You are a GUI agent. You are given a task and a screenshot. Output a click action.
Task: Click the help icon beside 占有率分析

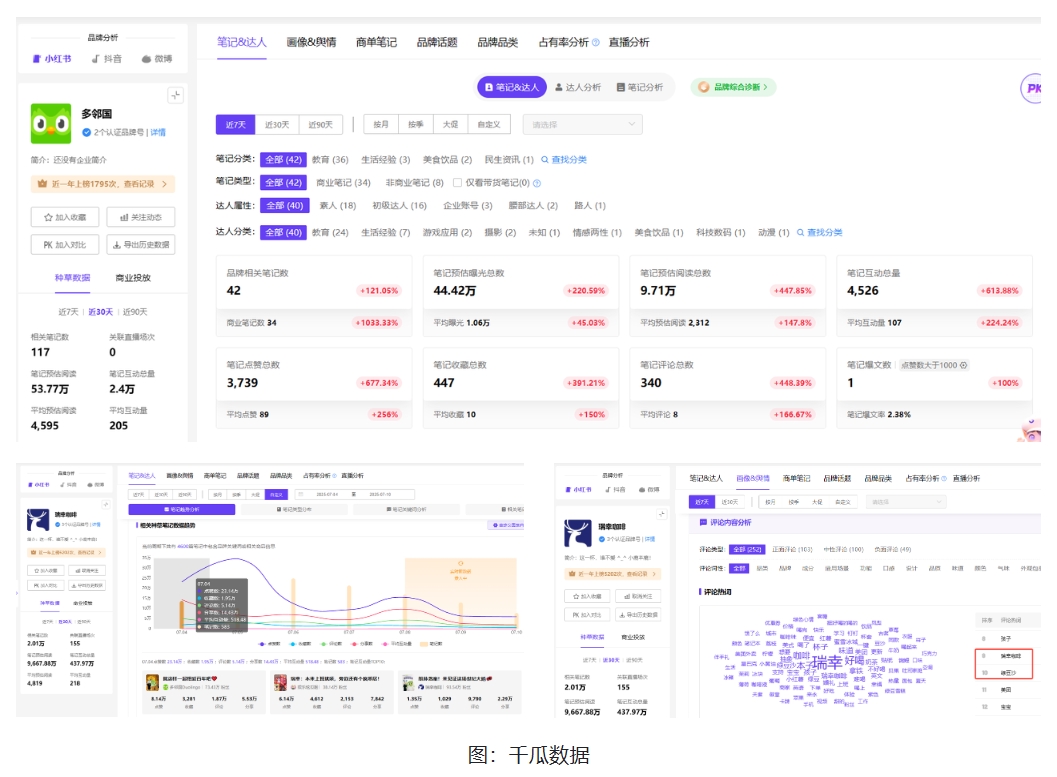click(x=595, y=43)
